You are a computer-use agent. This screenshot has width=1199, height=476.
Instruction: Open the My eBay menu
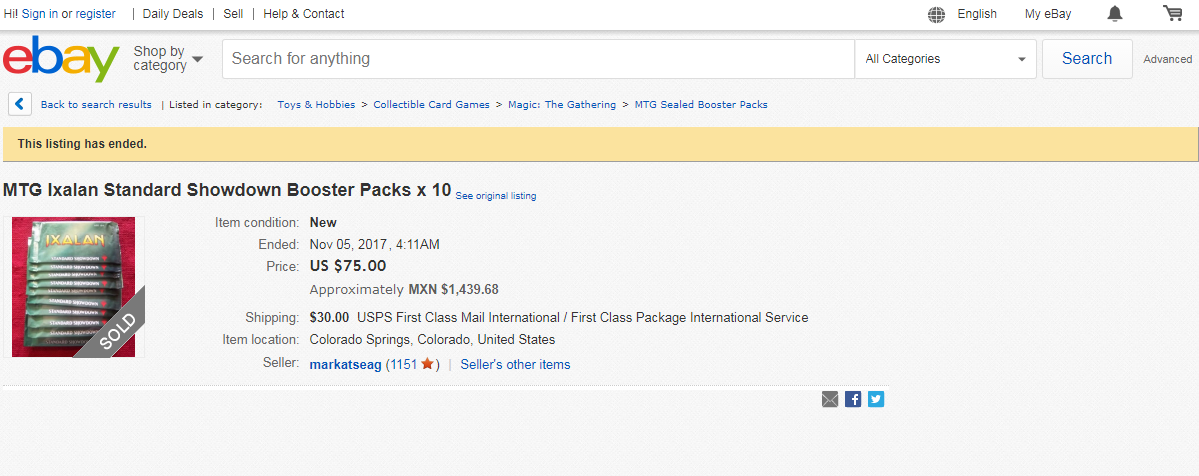coord(1048,14)
